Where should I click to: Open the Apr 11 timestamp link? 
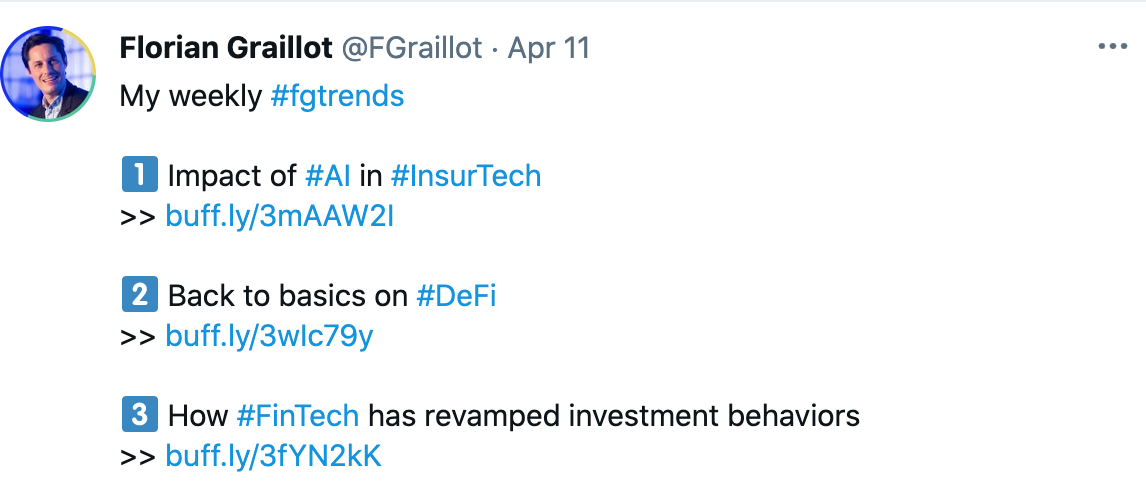click(548, 47)
